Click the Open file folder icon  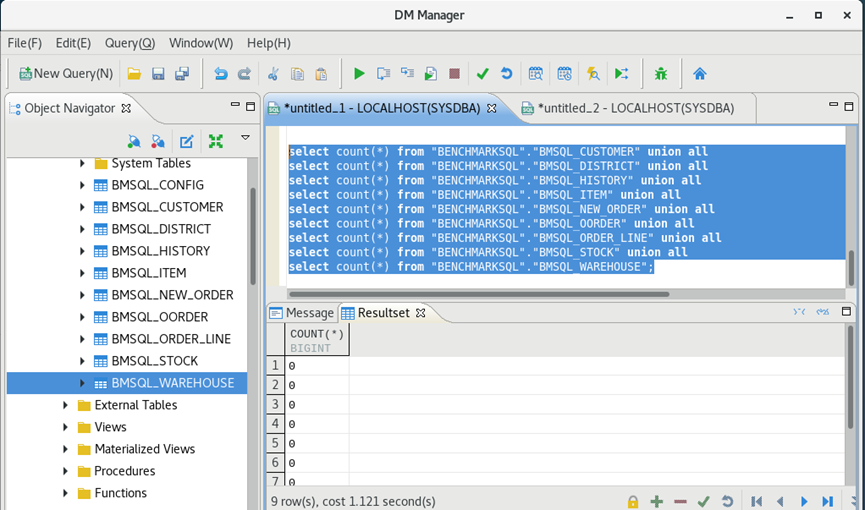134,73
